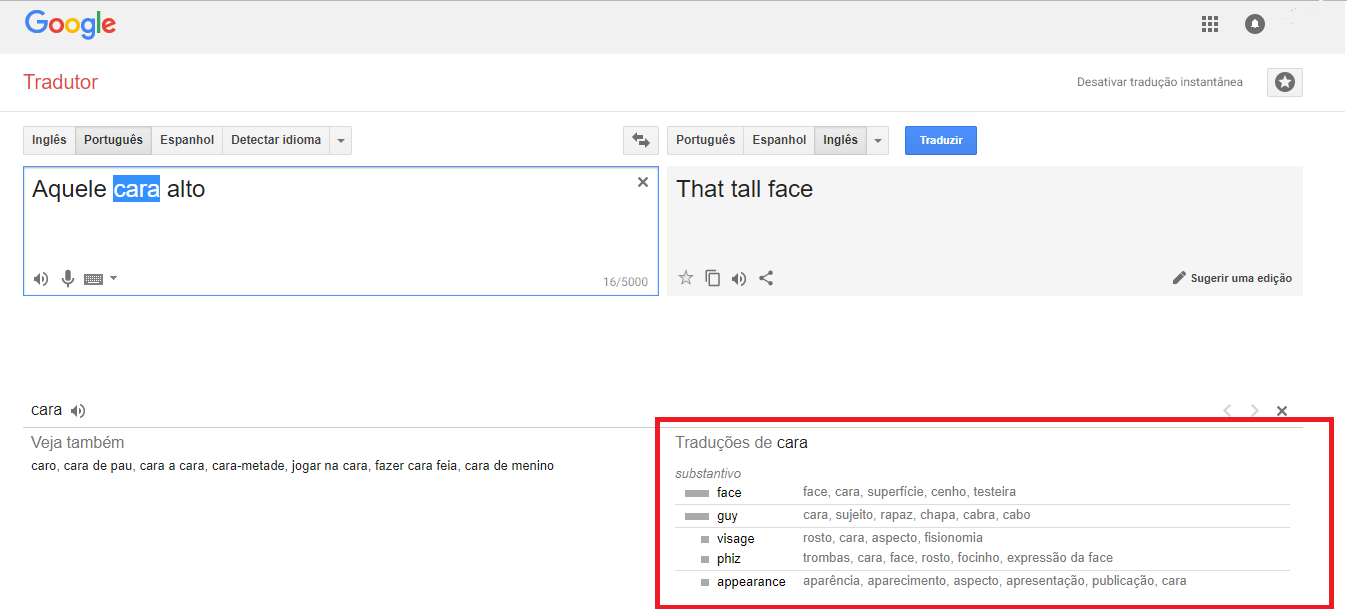Expand the target language dropdown arrow
Image resolution: width=1347 pixels, height=609 pixels.
tap(878, 141)
